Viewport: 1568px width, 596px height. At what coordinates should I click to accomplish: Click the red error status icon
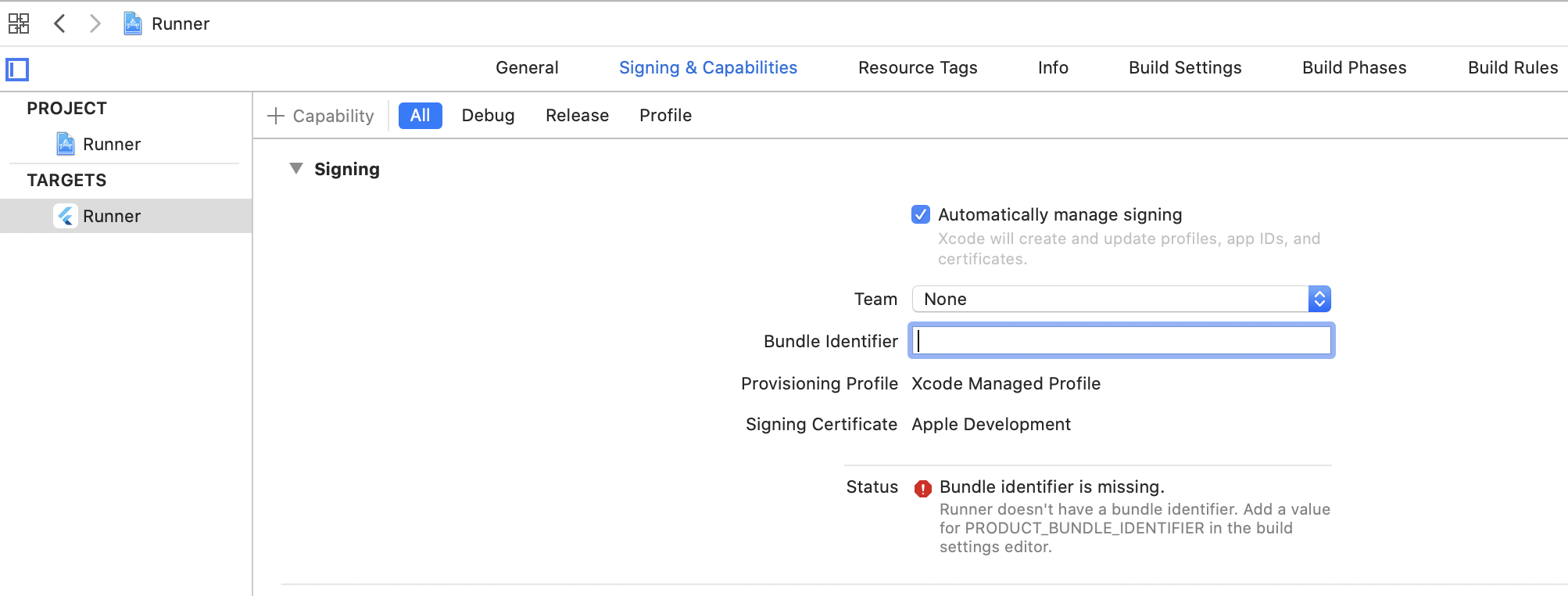click(923, 489)
